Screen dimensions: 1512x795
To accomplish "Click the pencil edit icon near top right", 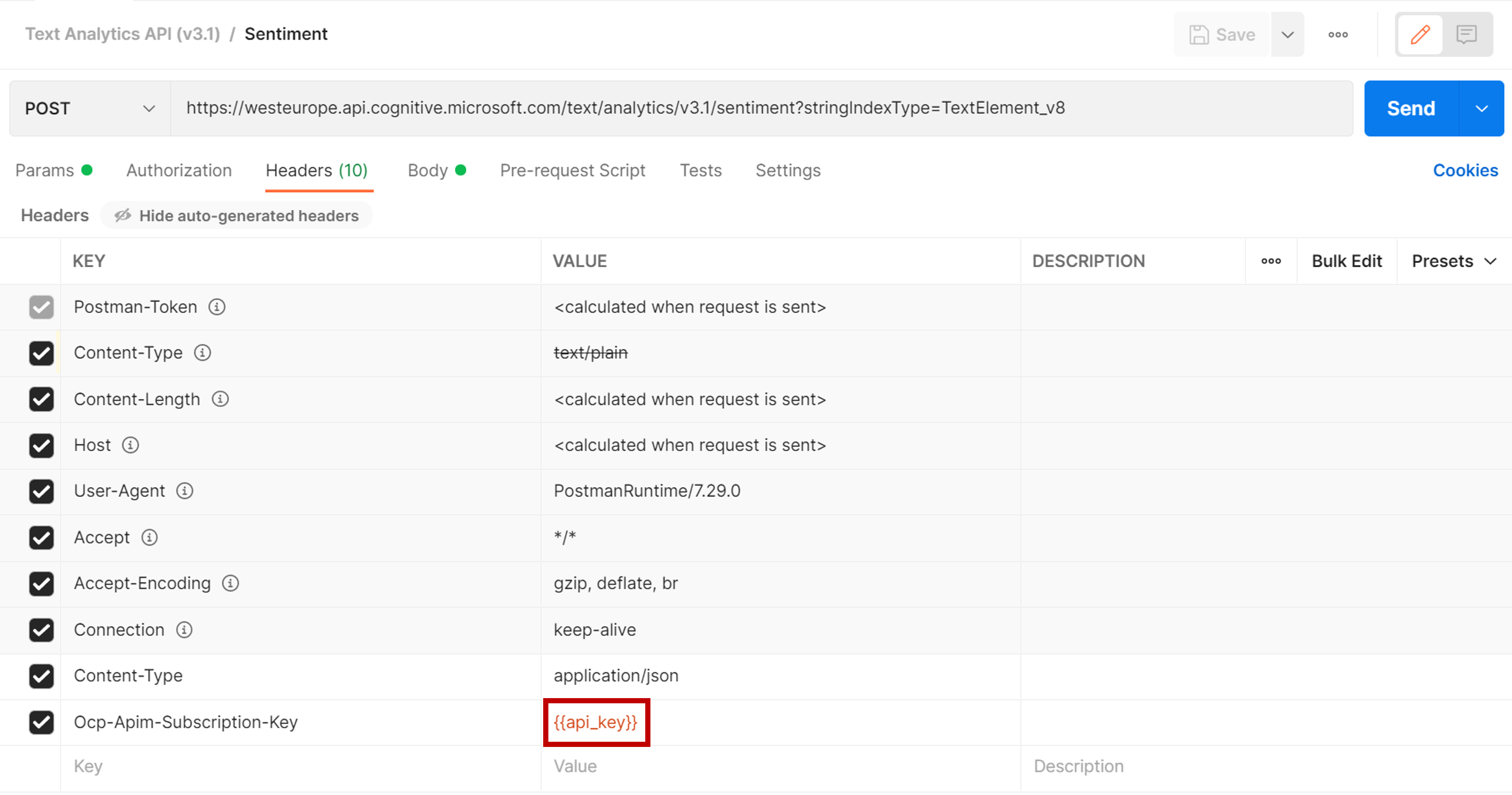I will click(x=1419, y=34).
